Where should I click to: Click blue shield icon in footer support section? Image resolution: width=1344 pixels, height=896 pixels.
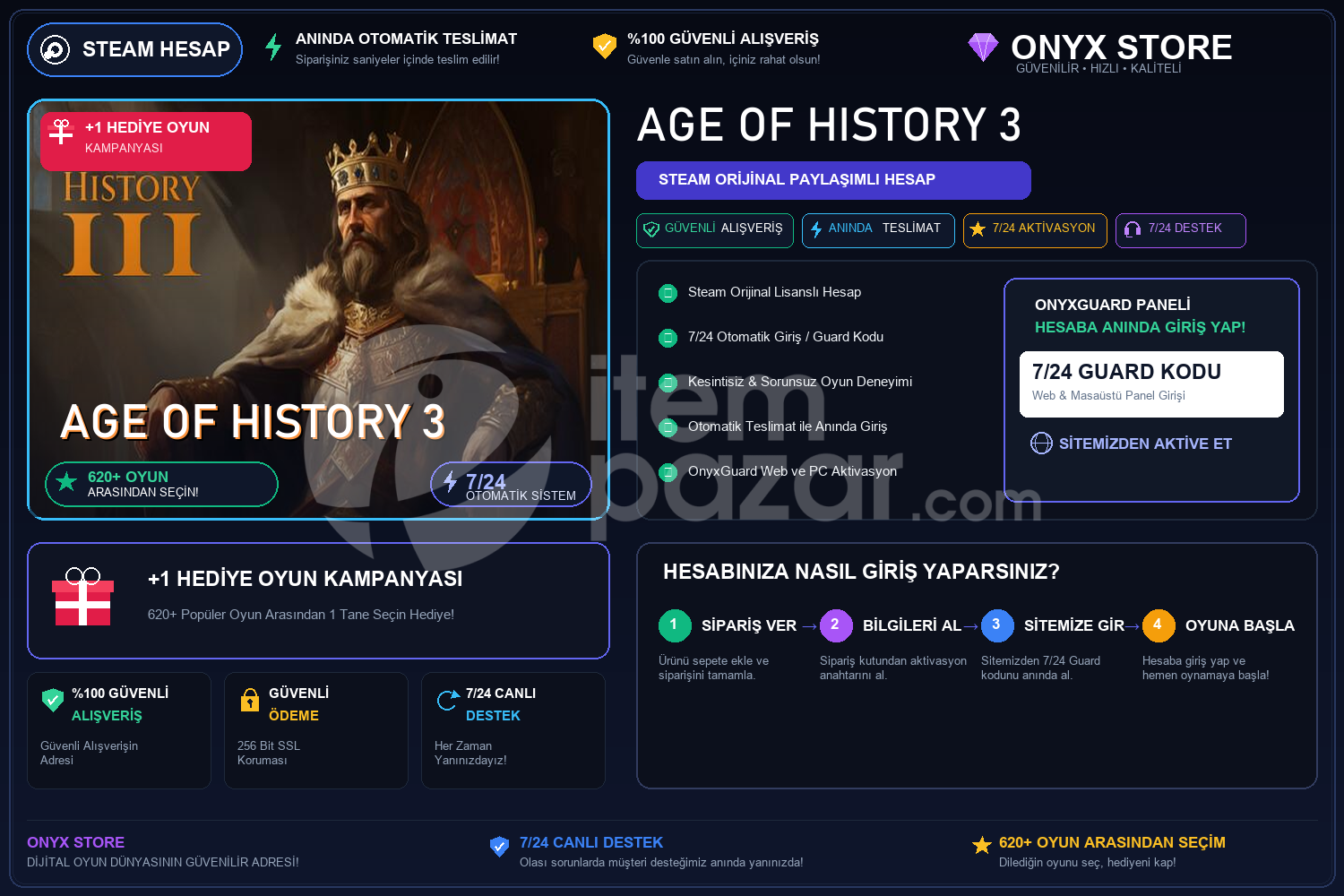[x=500, y=846]
